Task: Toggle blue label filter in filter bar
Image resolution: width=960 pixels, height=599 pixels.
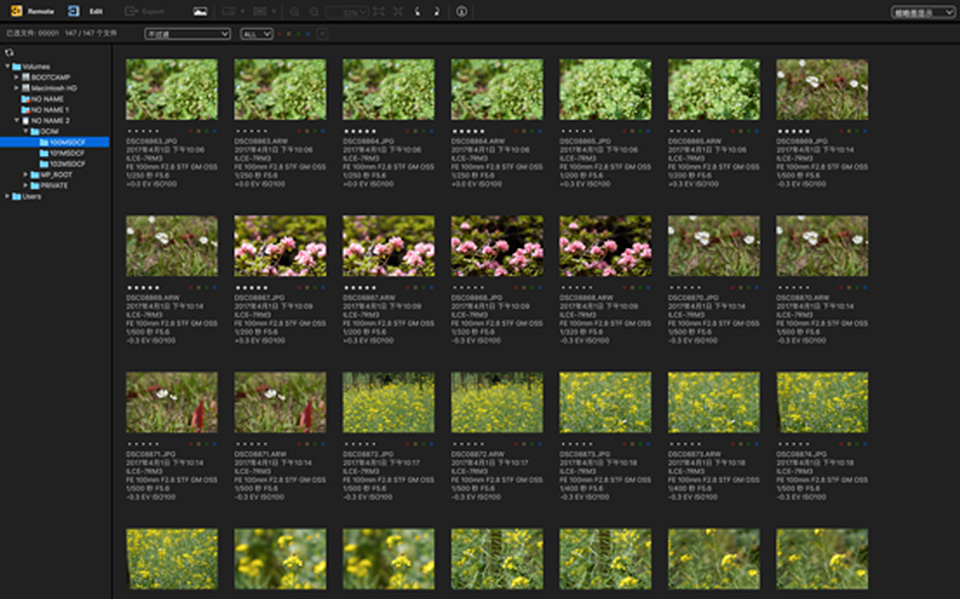Action: 308,34
